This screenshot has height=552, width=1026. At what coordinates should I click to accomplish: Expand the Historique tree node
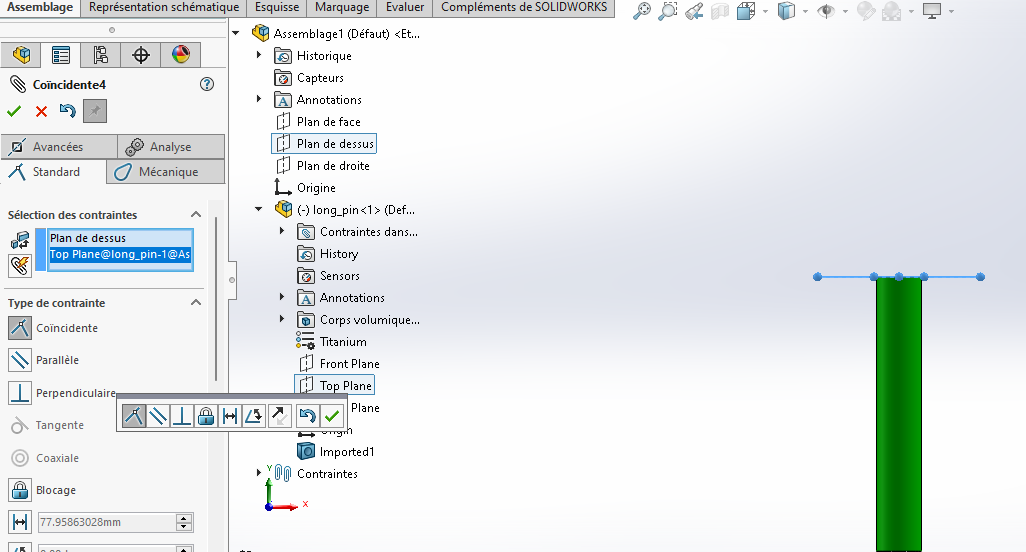(x=259, y=56)
